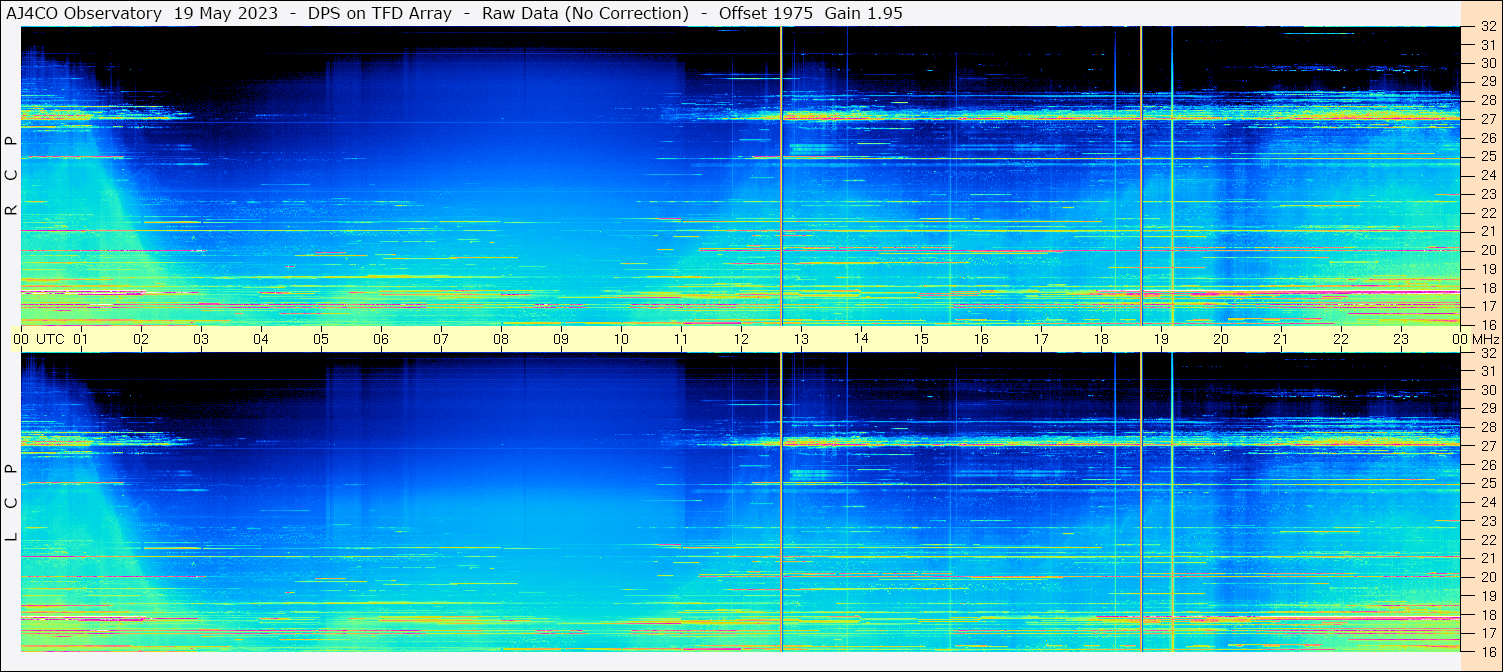Select the 12 hour marker on the time axis
Screen dimensions: 1503x672
pyautogui.click(x=741, y=339)
